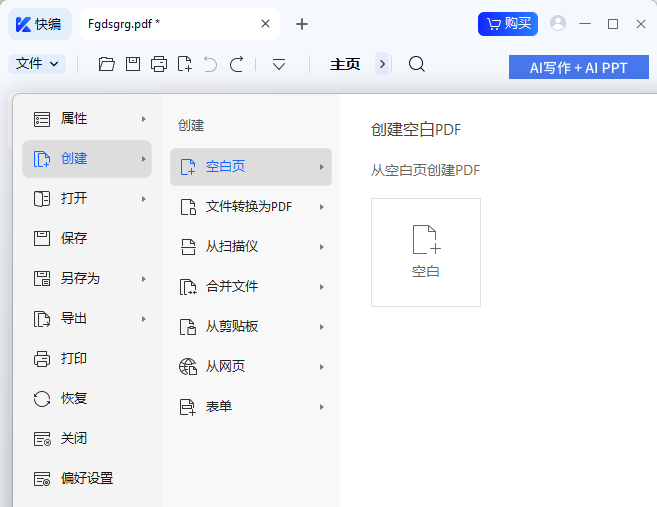Click the 购买 purchase button
Viewport: 657px width, 507px height.
pyautogui.click(x=508, y=23)
